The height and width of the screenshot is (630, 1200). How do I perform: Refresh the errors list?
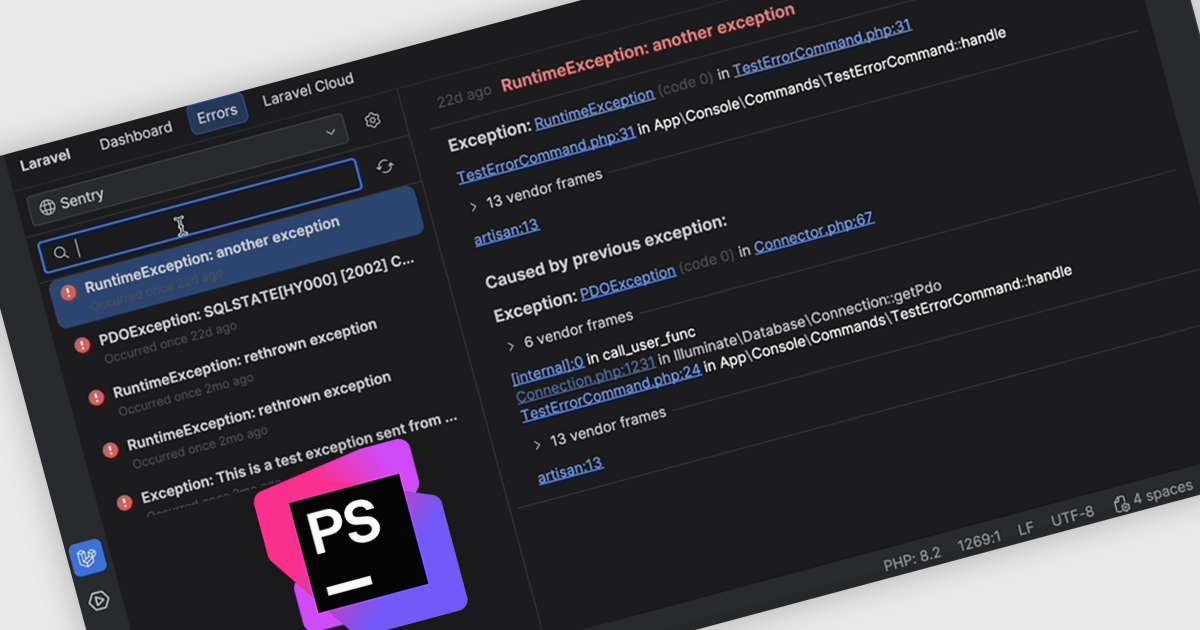(x=384, y=167)
